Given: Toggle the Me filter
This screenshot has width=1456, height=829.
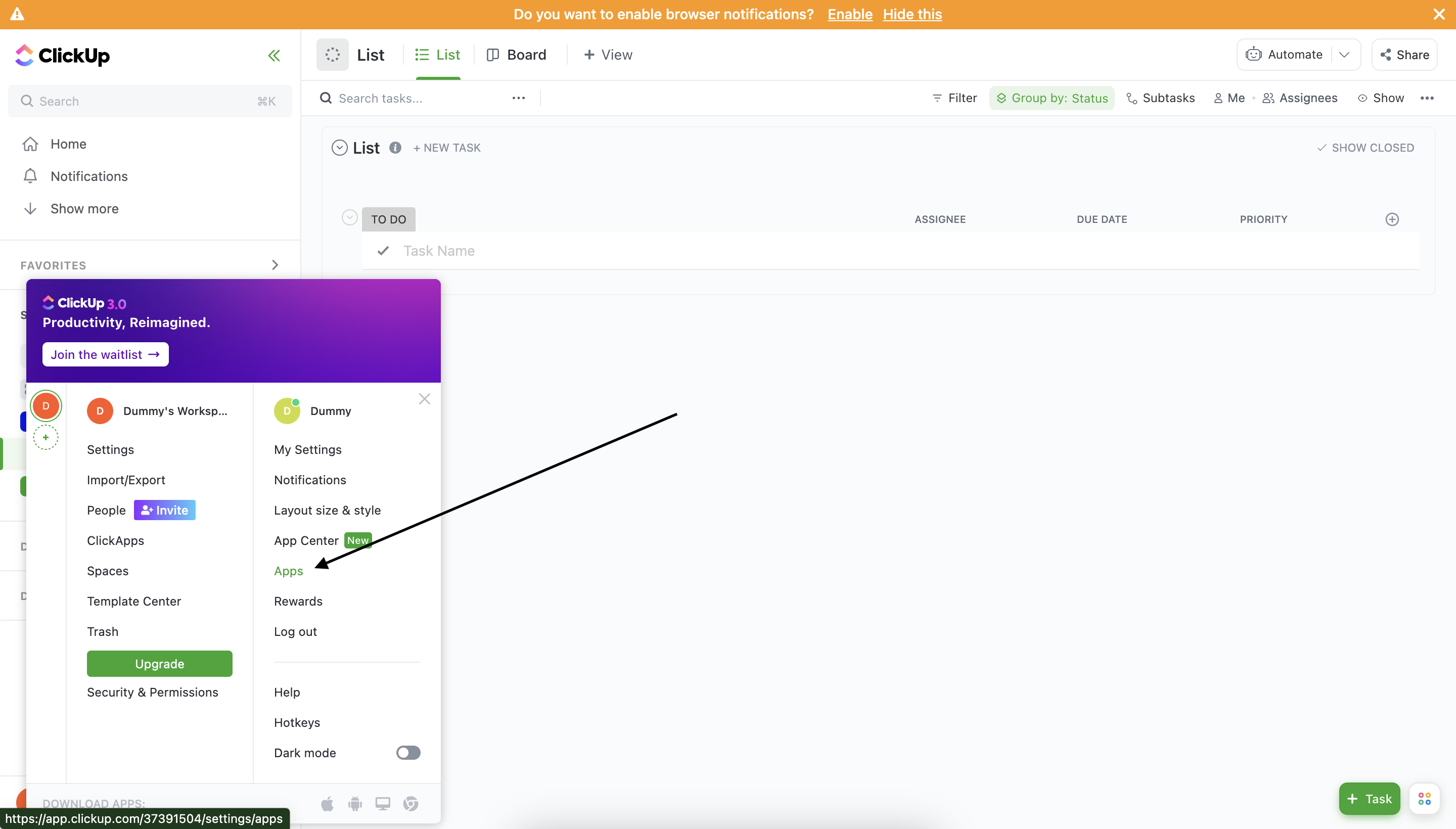Looking at the screenshot, I should tap(1230, 98).
